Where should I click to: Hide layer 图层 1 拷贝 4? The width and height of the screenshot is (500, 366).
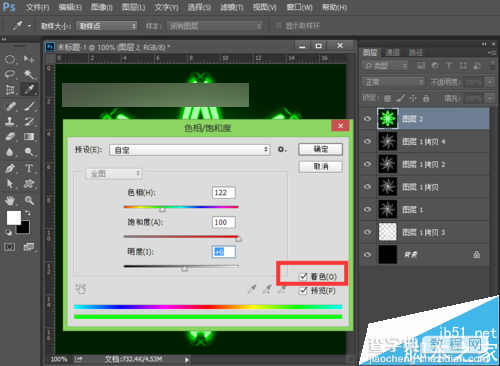tap(367, 141)
